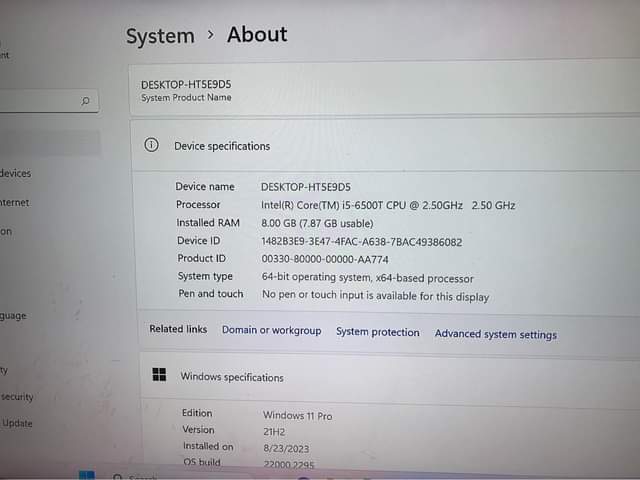Screen dimensions: 640x480
Task: Click the Installed RAM value 8.00 GB
Action: coord(317,223)
